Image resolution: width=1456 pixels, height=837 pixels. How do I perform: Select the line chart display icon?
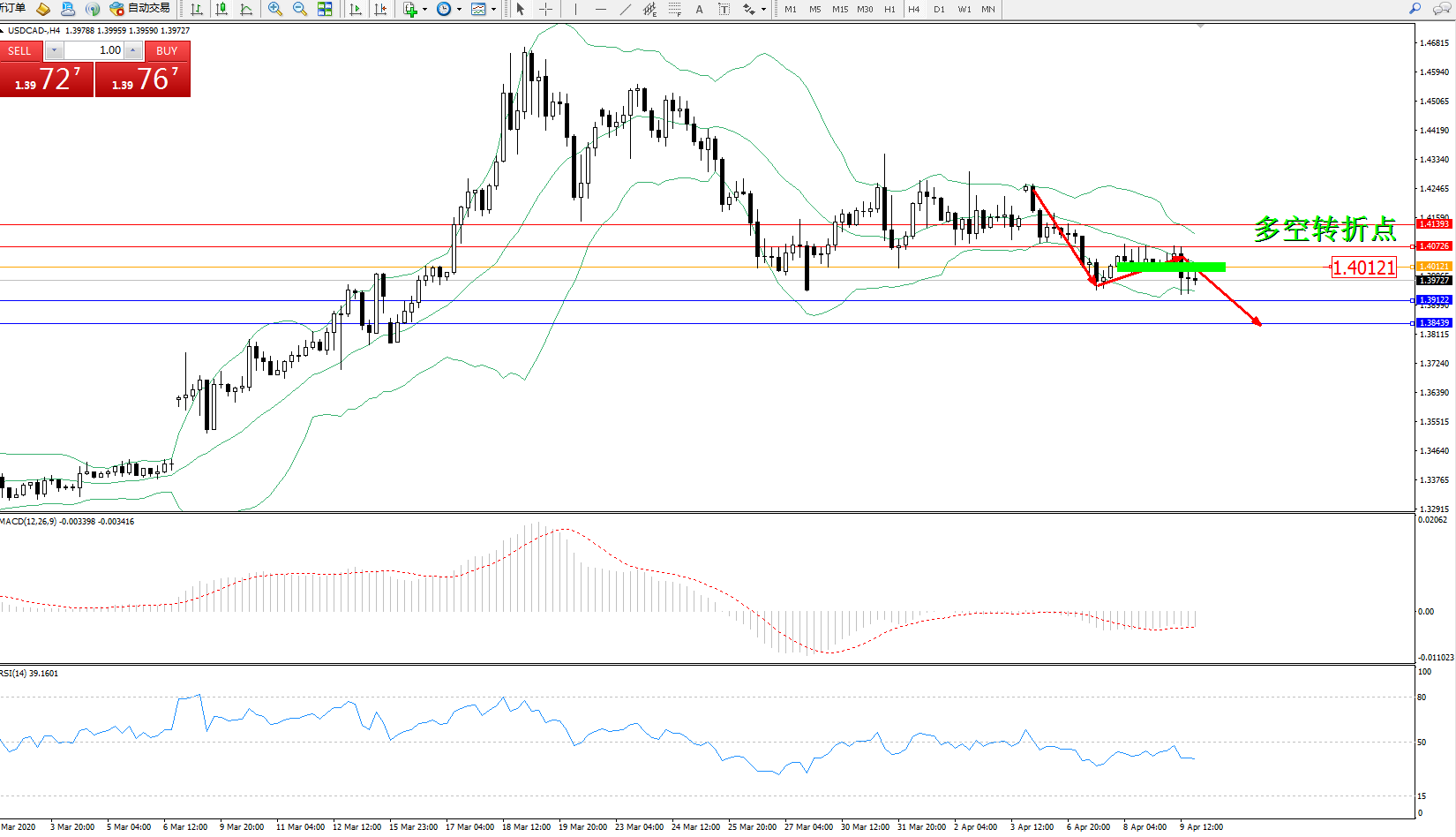(x=246, y=9)
